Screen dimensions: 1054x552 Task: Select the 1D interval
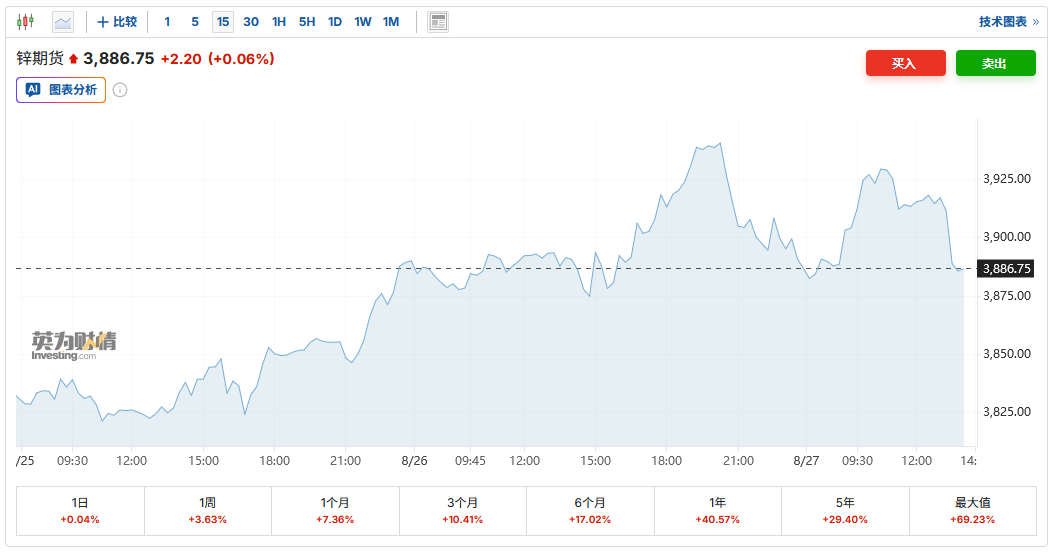pyautogui.click(x=335, y=22)
